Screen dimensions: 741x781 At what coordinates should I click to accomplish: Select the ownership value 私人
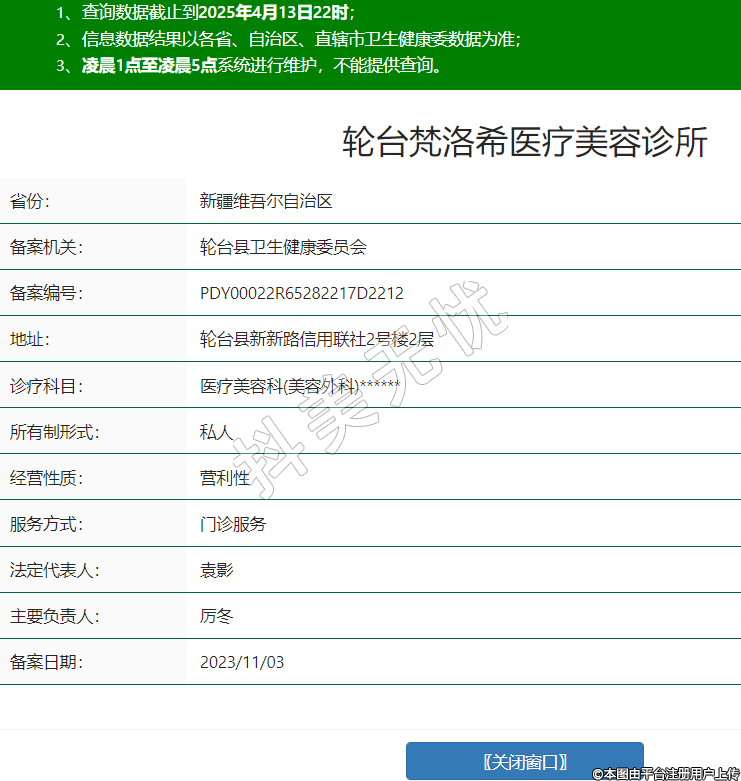tap(216, 432)
